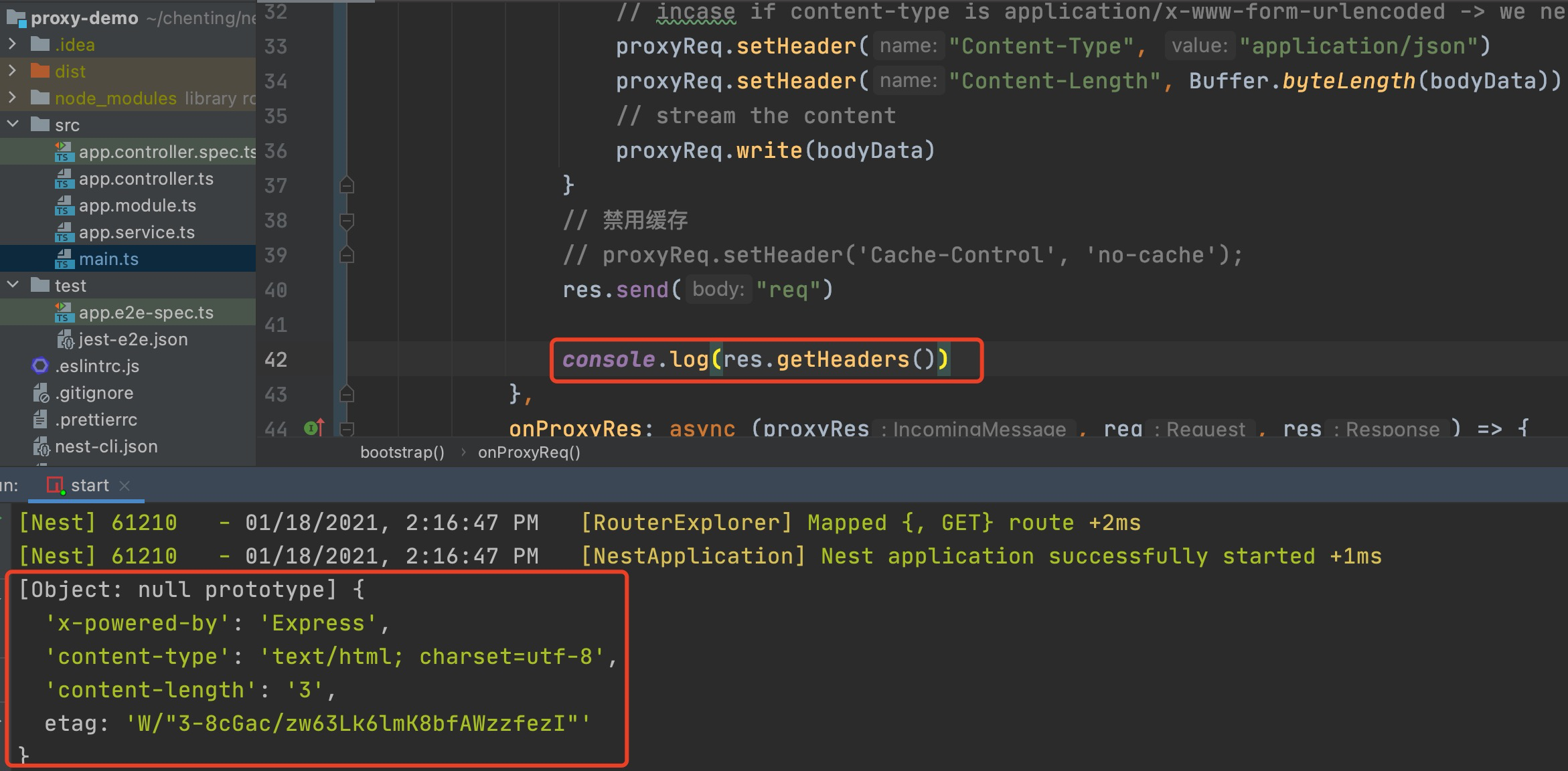Click the RouterExplorer log line

(x=580, y=523)
